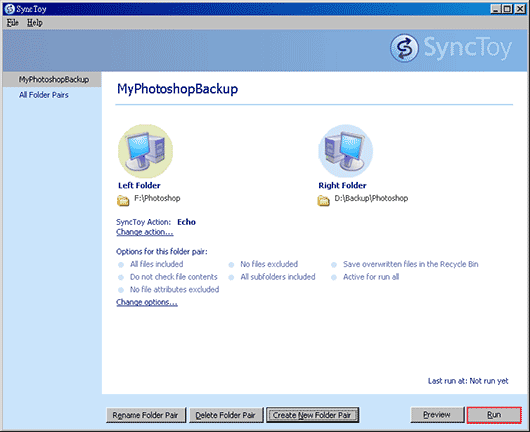Click bullet next to Active for run all
The image size is (530, 432).
(334, 278)
